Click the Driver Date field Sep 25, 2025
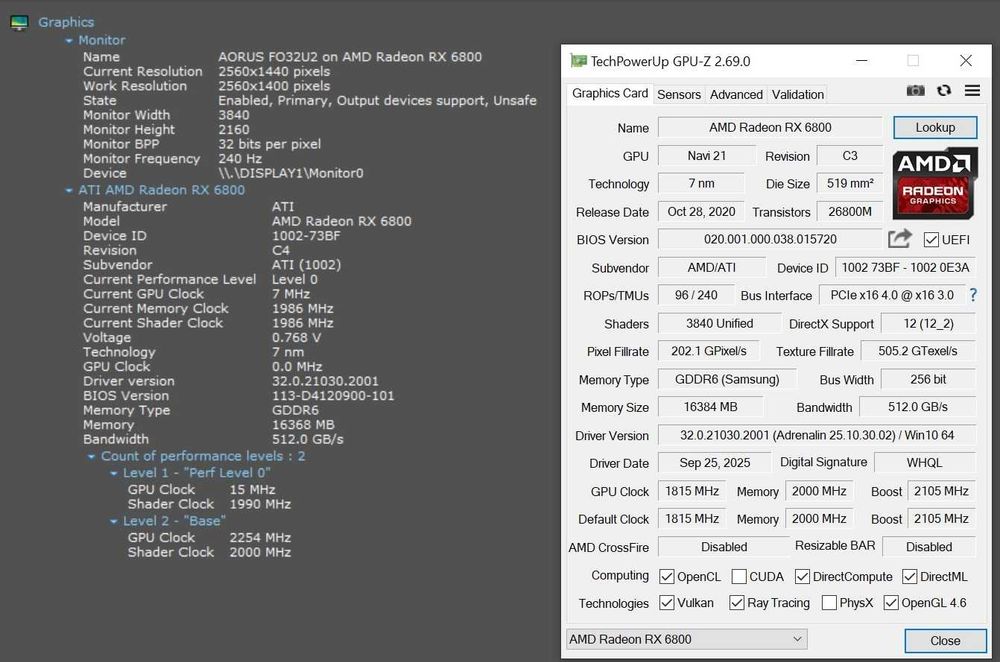Viewport: 1000px width, 662px height. point(714,463)
